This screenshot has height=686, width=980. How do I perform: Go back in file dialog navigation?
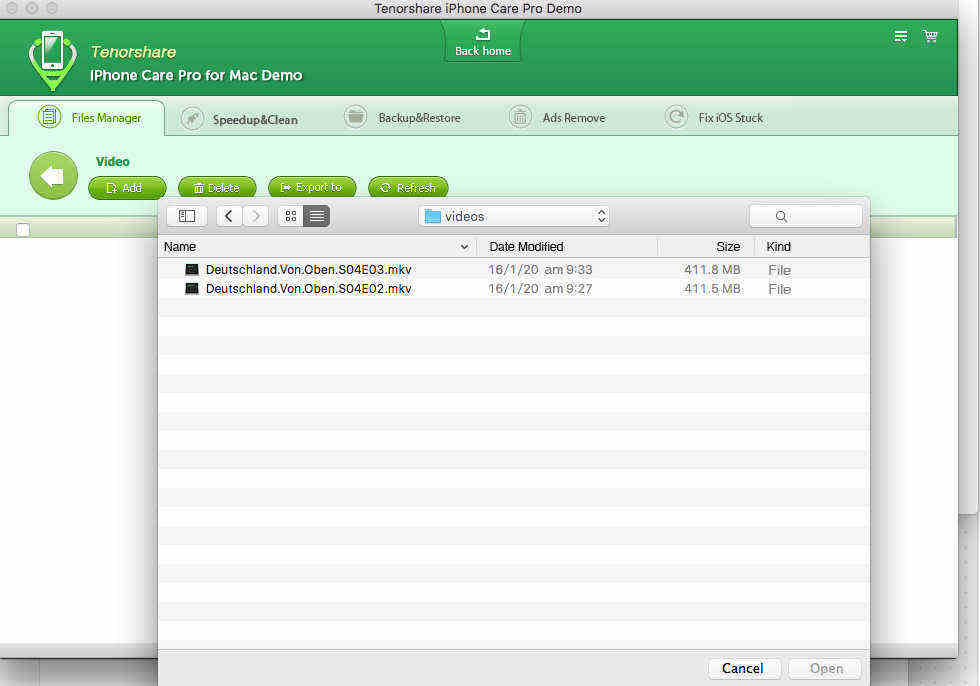pyautogui.click(x=229, y=216)
